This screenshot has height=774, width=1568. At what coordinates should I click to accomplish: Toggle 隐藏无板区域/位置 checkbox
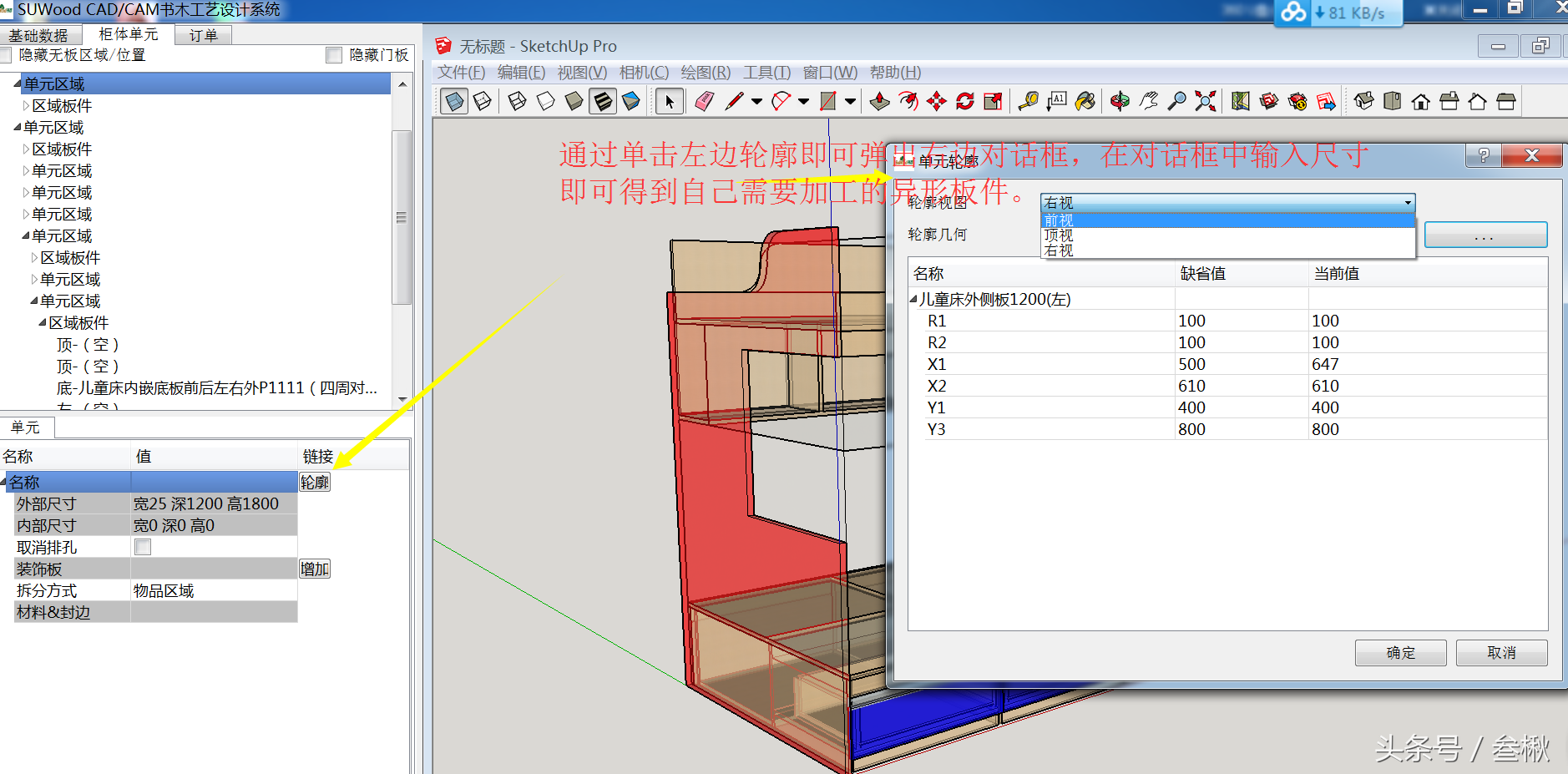point(5,55)
